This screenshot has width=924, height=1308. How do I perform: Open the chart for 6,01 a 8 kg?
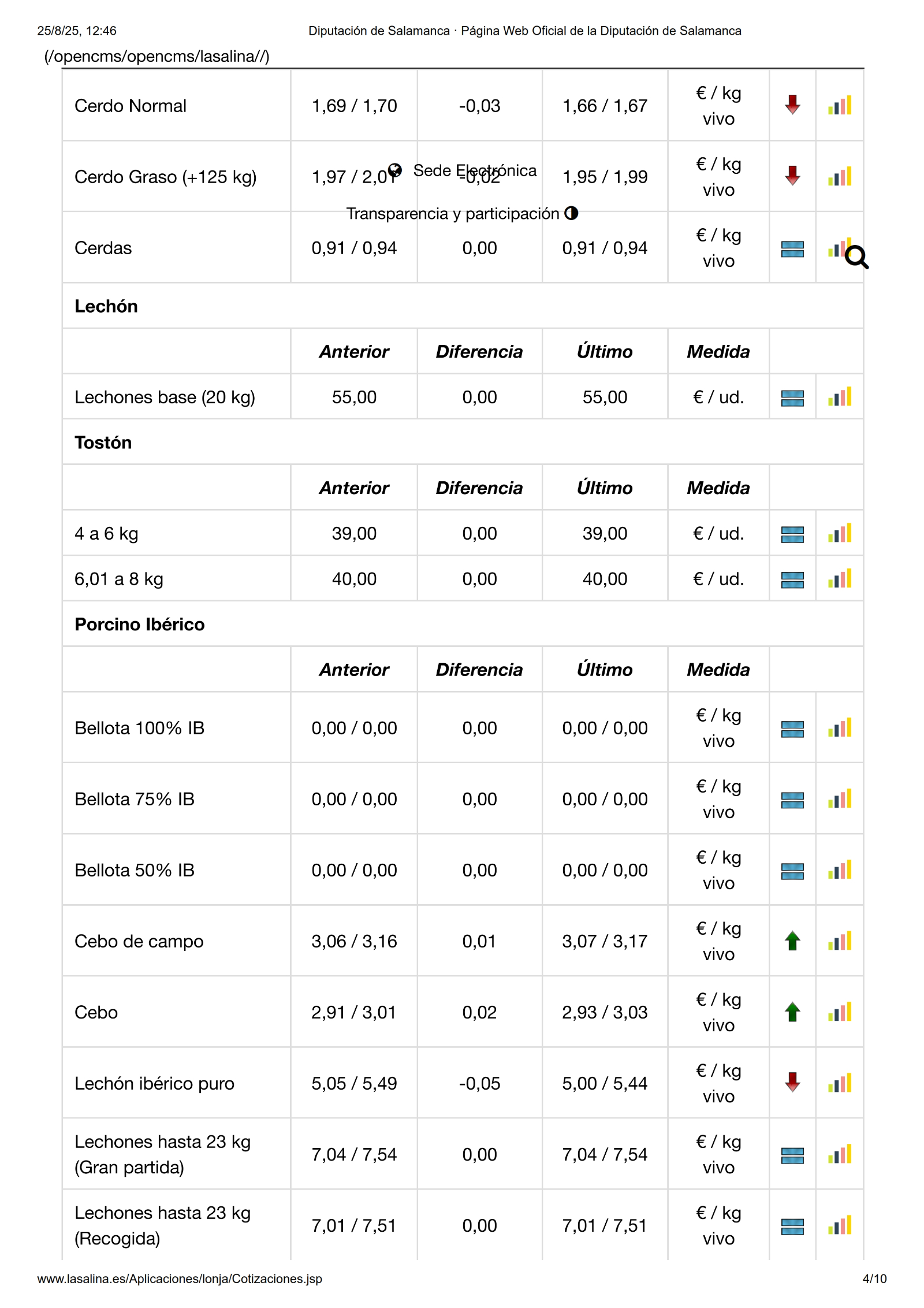pos(839,579)
